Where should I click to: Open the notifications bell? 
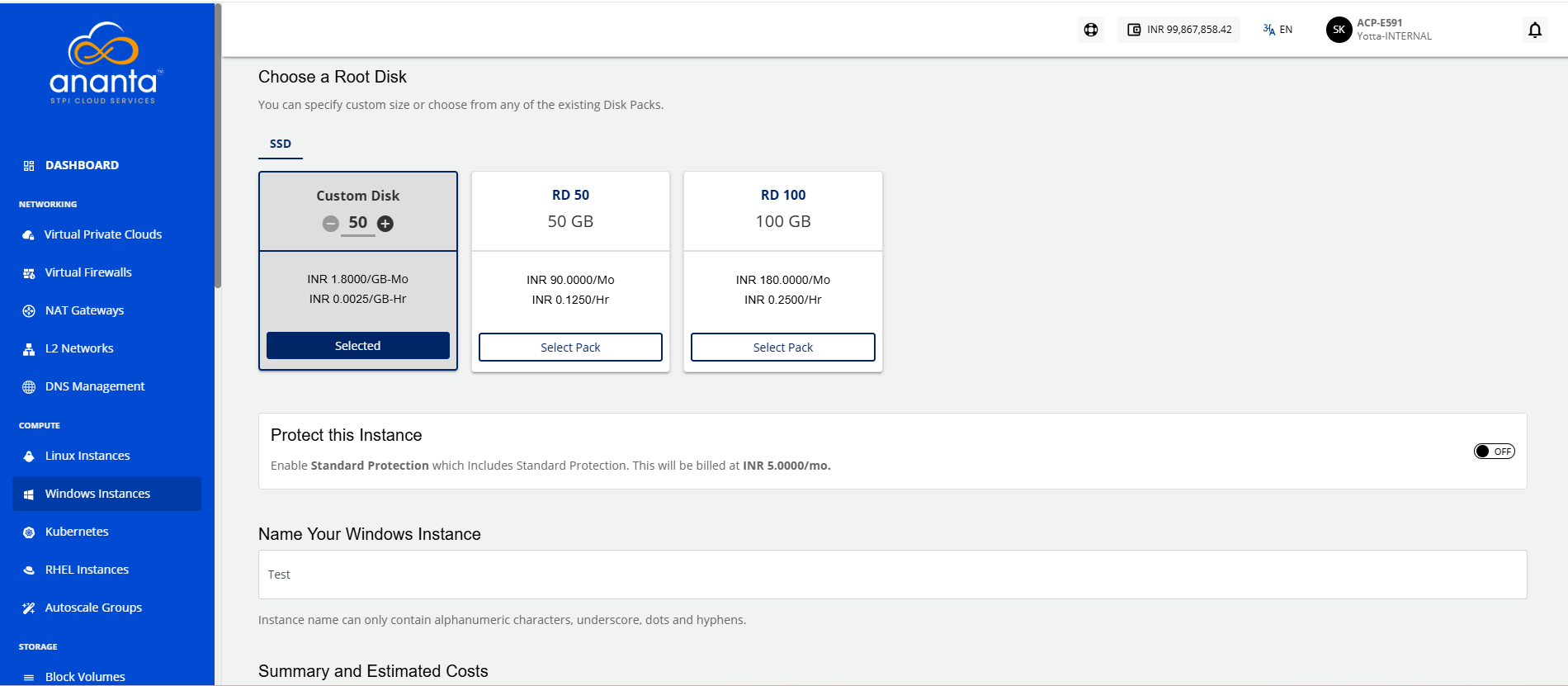1535,30
